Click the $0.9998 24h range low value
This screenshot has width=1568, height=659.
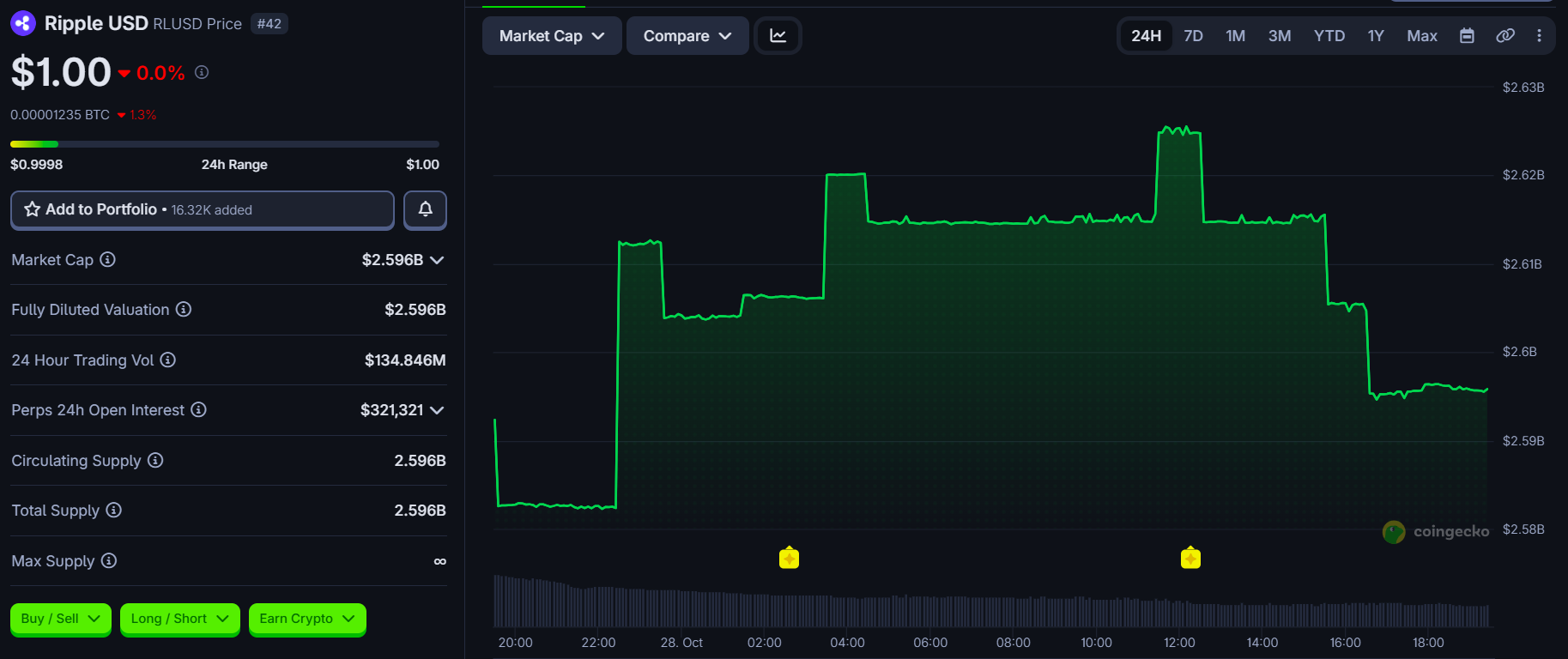pyautogui.click(x=36, y=165)
